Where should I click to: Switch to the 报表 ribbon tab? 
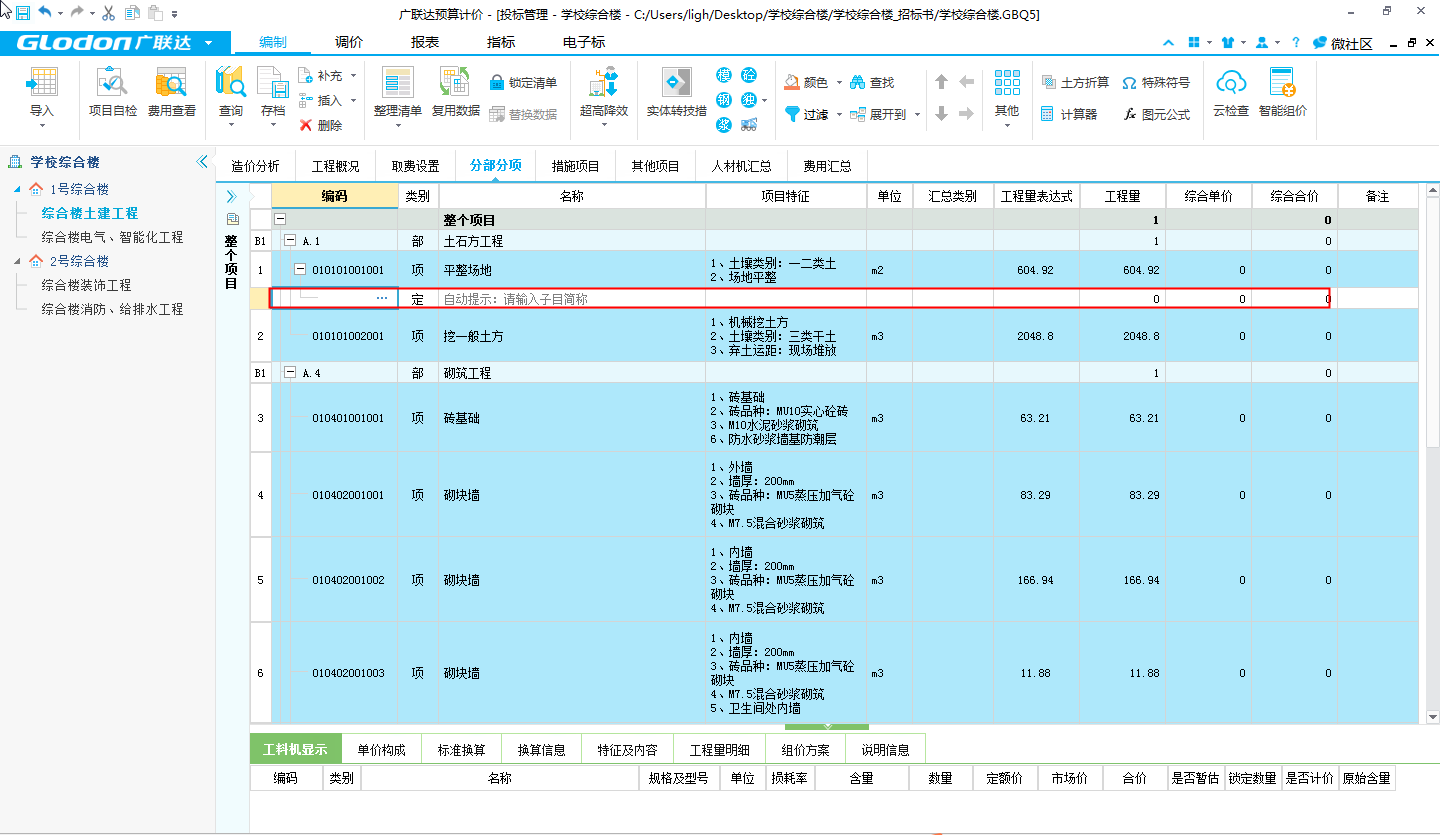tap(425, 42)
